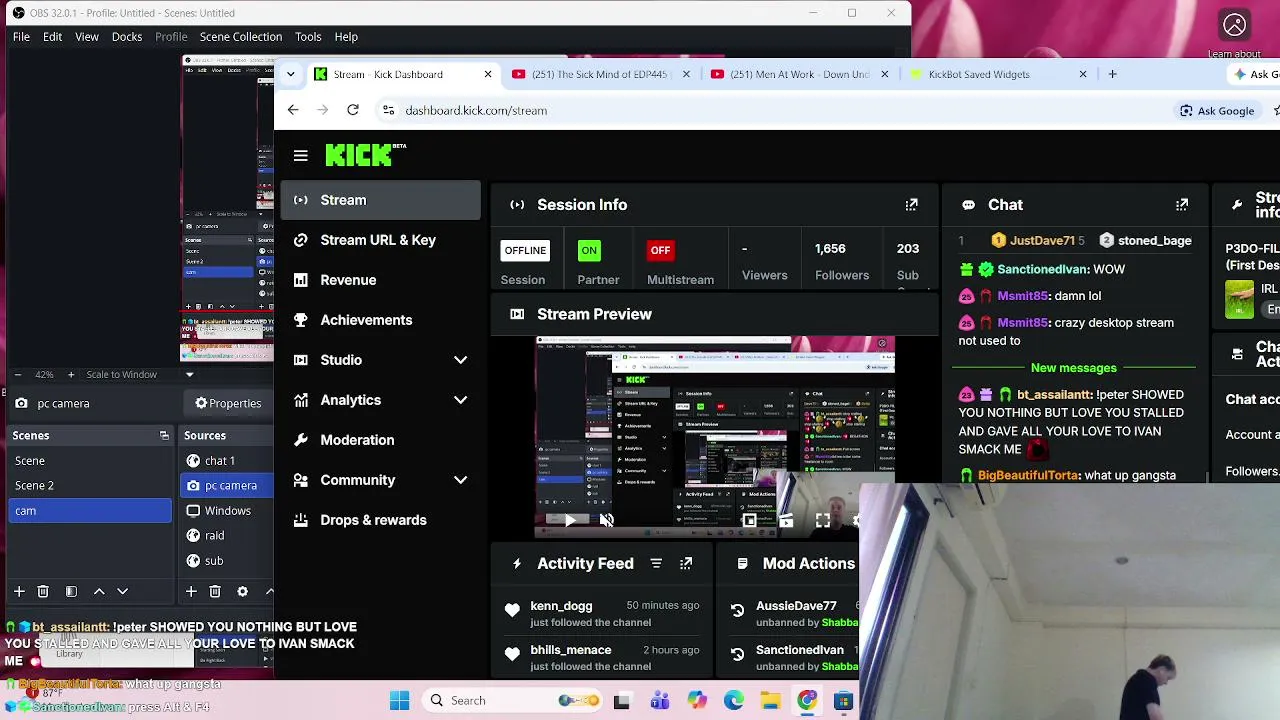Open the OBS Help menu
The image size is (1280, 720).
click(346, 37)
